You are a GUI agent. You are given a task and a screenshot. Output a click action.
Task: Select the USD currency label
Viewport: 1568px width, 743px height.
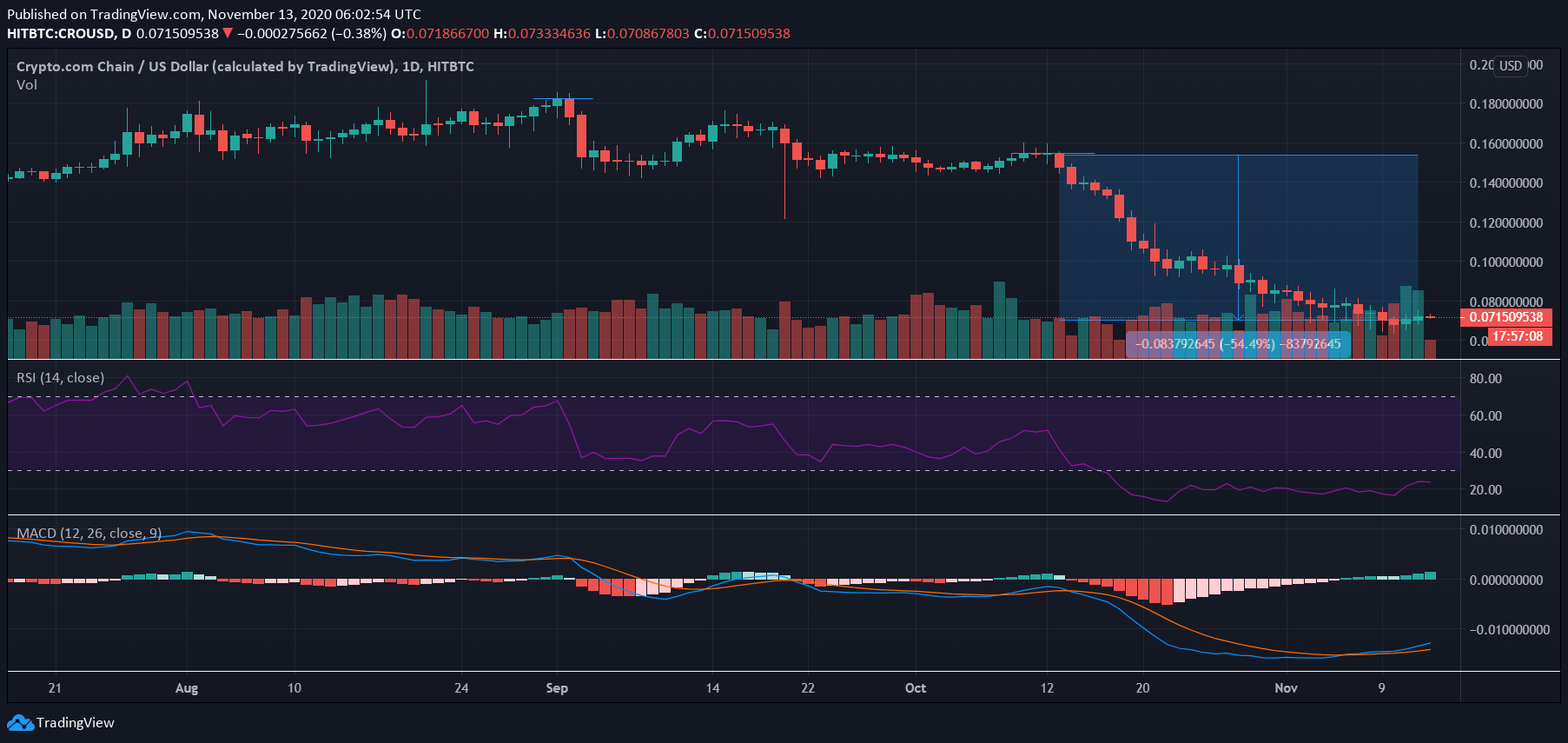[1511, 66]
